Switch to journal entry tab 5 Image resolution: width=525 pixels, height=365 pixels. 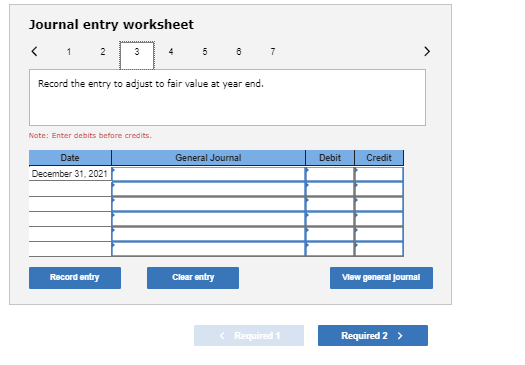pos(205,52)
